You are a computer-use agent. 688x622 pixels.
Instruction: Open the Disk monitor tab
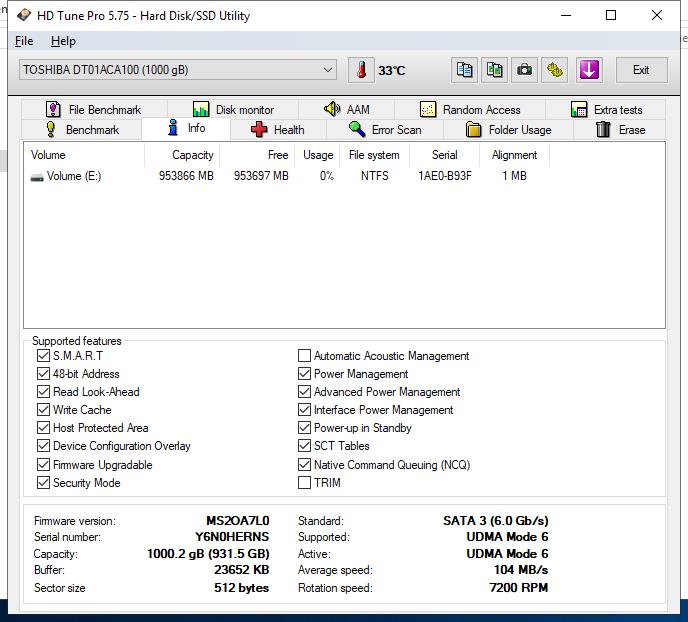tap(233, 109)
